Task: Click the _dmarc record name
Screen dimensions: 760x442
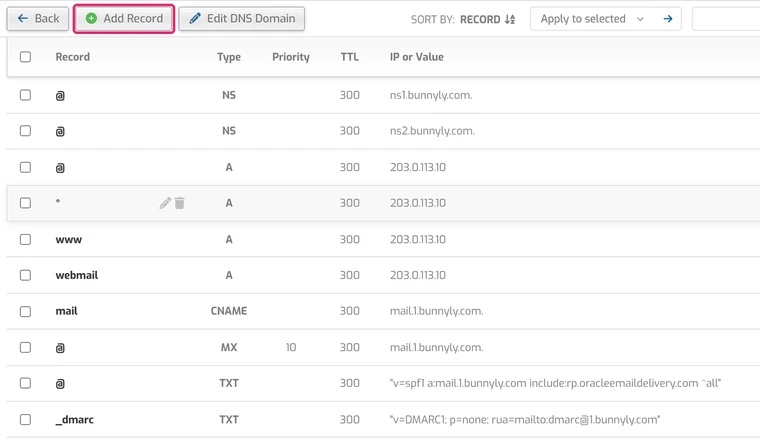Action: point(75,420)
